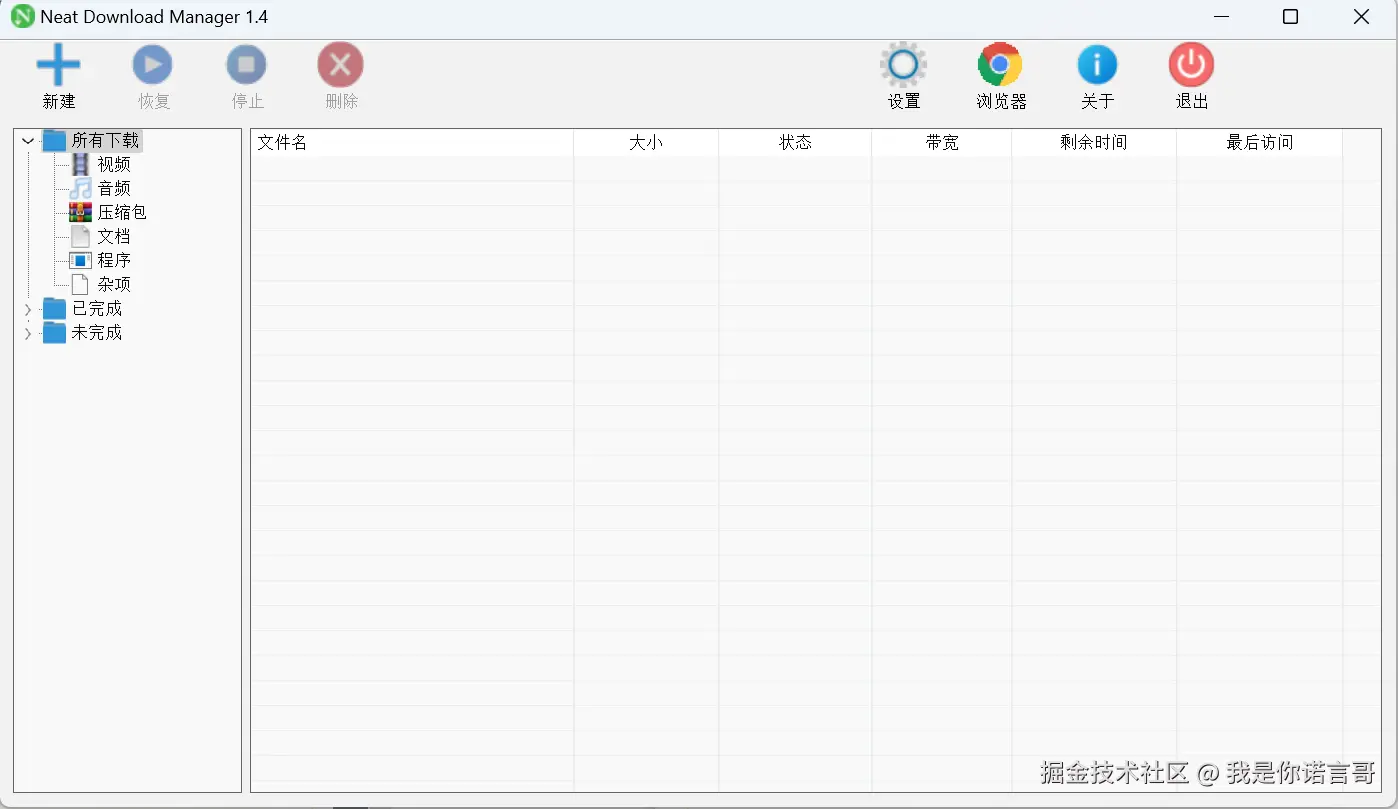The image size is (1398, 809).
Task: Collapse the 所有下载 tree node
Action: tap(28, 141)
